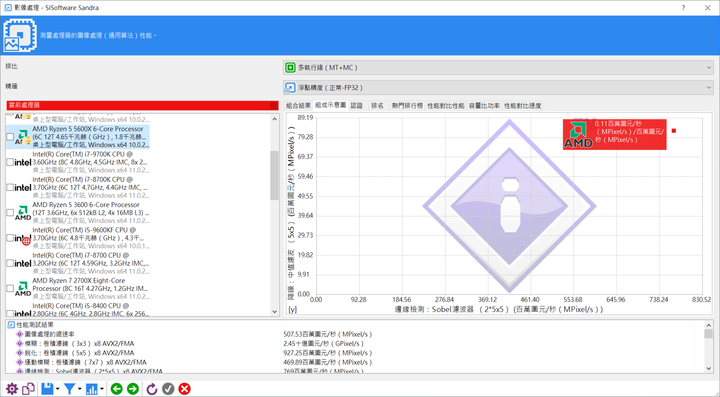The width and height of the screenshot is (720, 397).
Task: Select the 2.45 GPixel/s blur result value
Action: coord(323,343)
